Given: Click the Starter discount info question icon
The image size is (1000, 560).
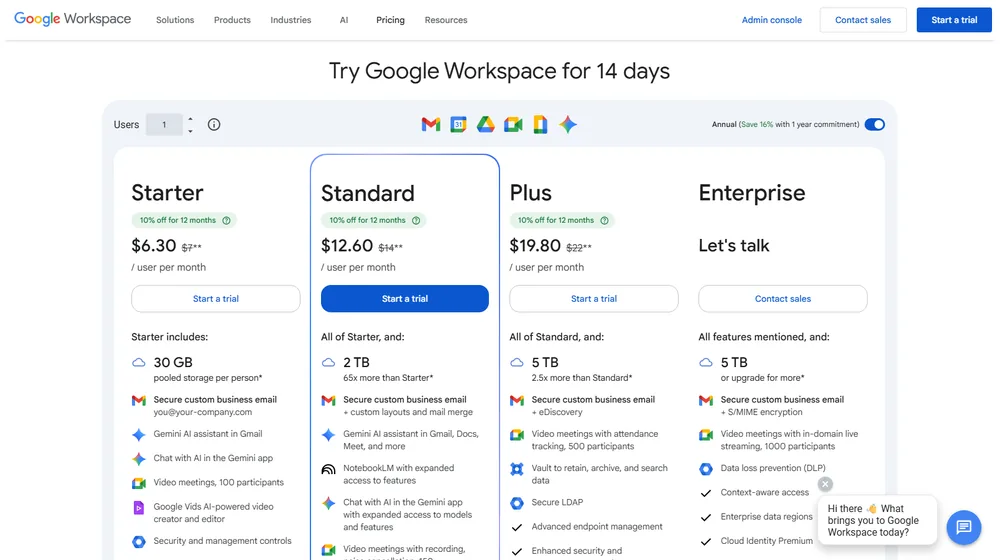Looking at the screenshot, I should click(x=226, y=220).
